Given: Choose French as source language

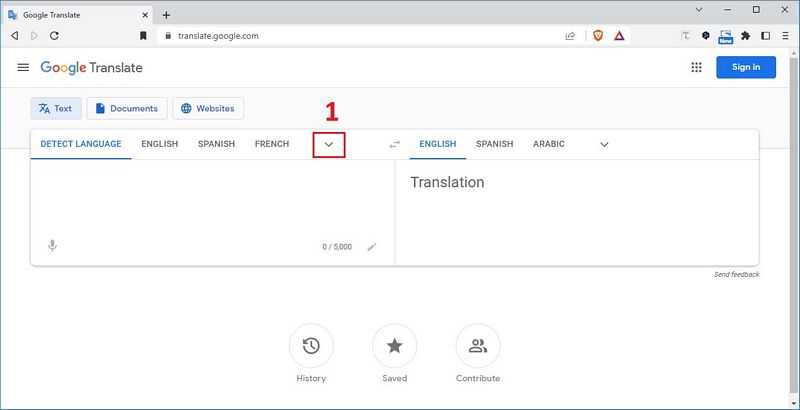Looking at the screenshot, I should pyautogui.click(x=272, y=144).
